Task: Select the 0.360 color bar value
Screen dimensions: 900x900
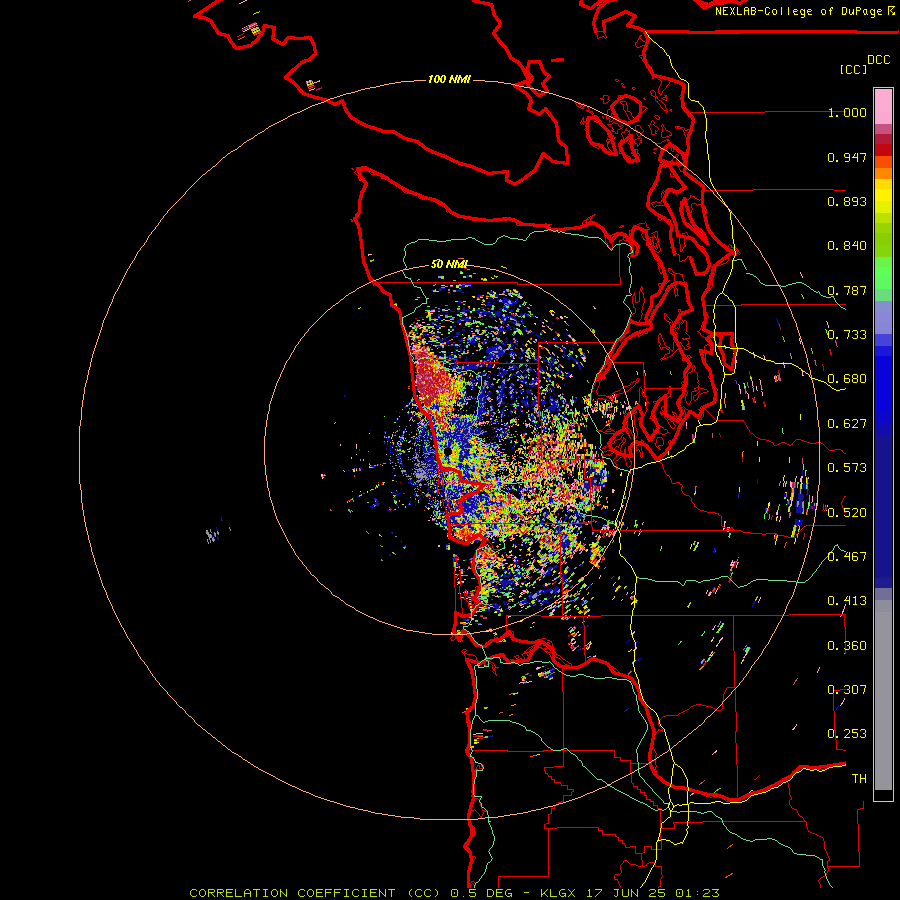Action: pyautogui.click(x=847, y=646)
